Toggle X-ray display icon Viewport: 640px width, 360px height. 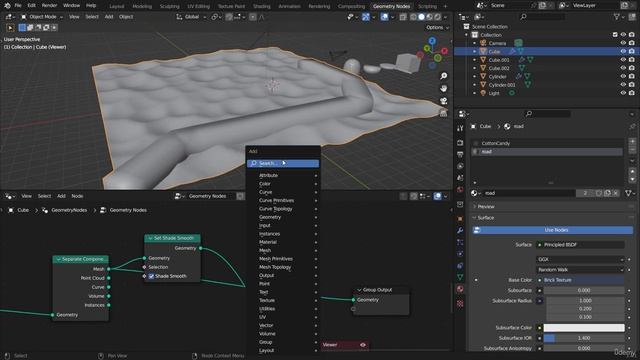[x=403, y=17]
